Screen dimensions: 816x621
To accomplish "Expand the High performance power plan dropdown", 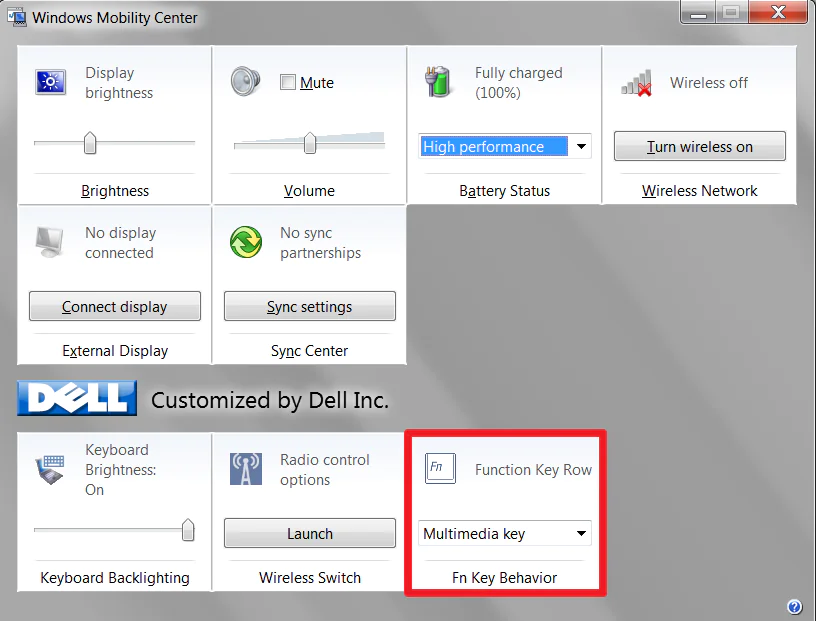I will (x=581, y=146).
